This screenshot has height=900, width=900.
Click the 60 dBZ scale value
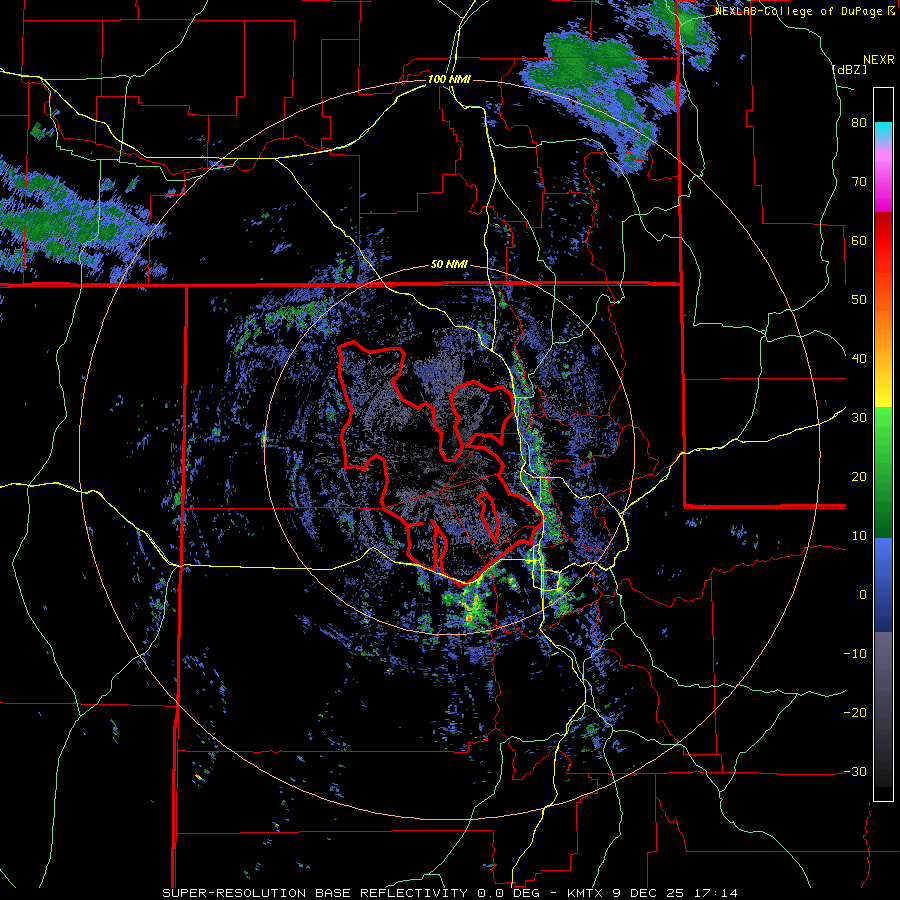pyautogui.click(x=859, y=240)
